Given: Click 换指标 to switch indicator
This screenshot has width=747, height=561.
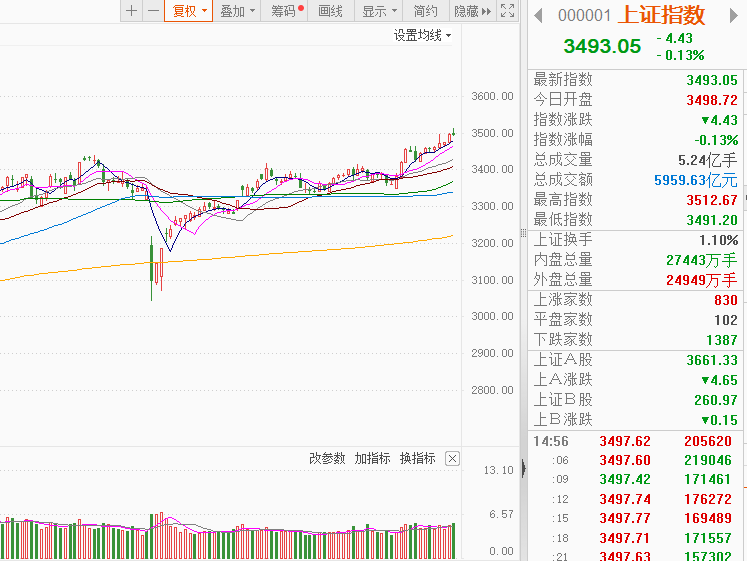Looking at the screenshot, I should coord(417,459).
